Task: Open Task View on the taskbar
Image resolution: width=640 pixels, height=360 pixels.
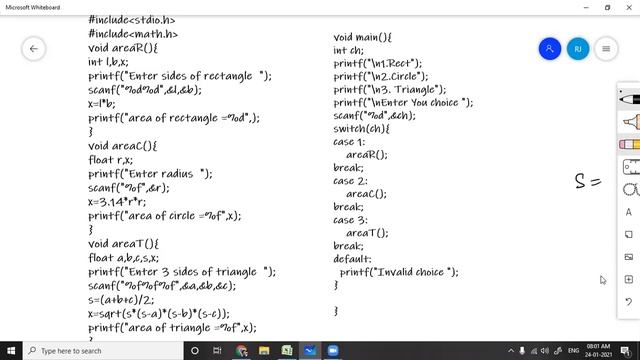Action: click(217, 351)
